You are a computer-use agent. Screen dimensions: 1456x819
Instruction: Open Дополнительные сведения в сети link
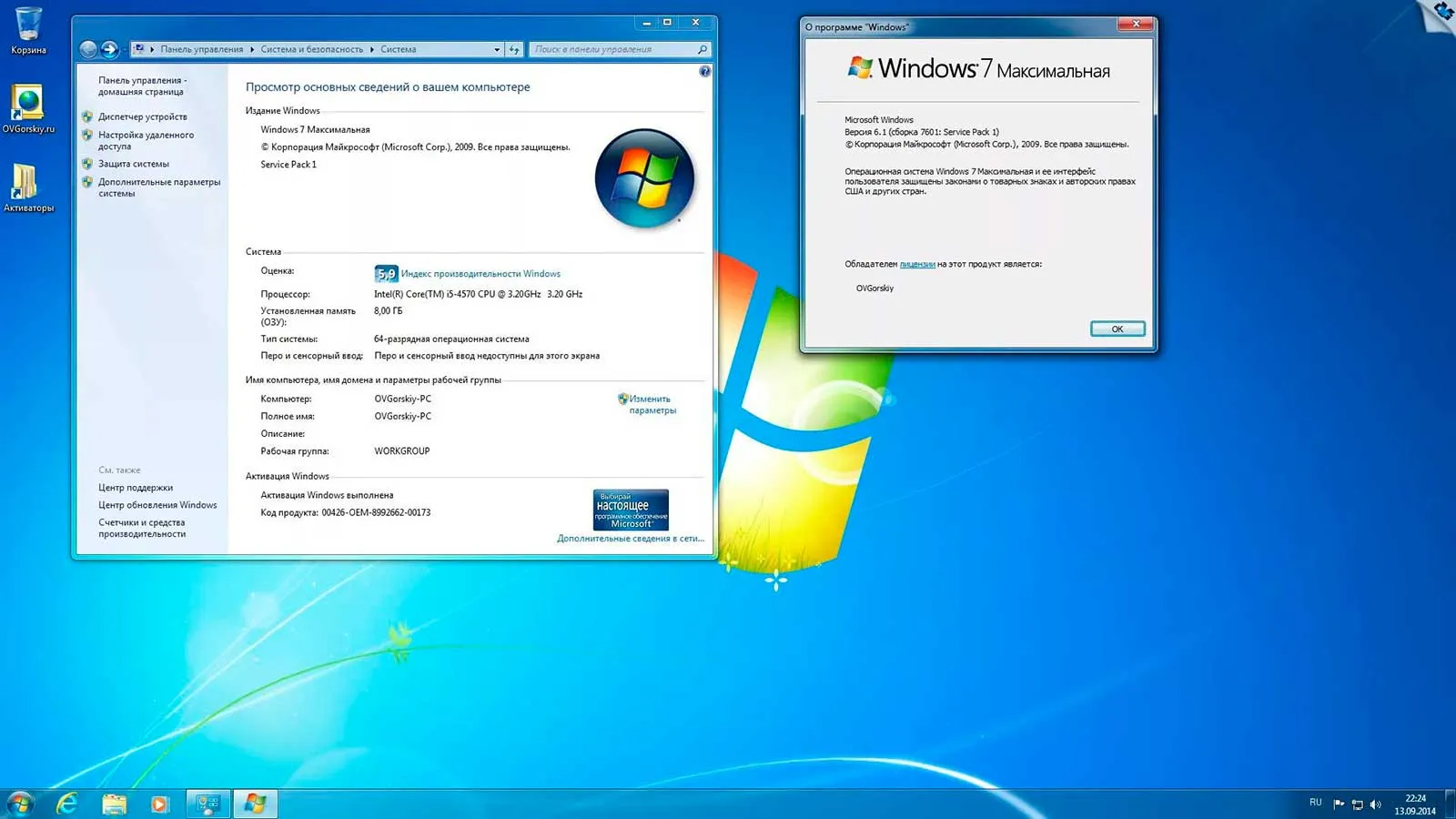631,539
